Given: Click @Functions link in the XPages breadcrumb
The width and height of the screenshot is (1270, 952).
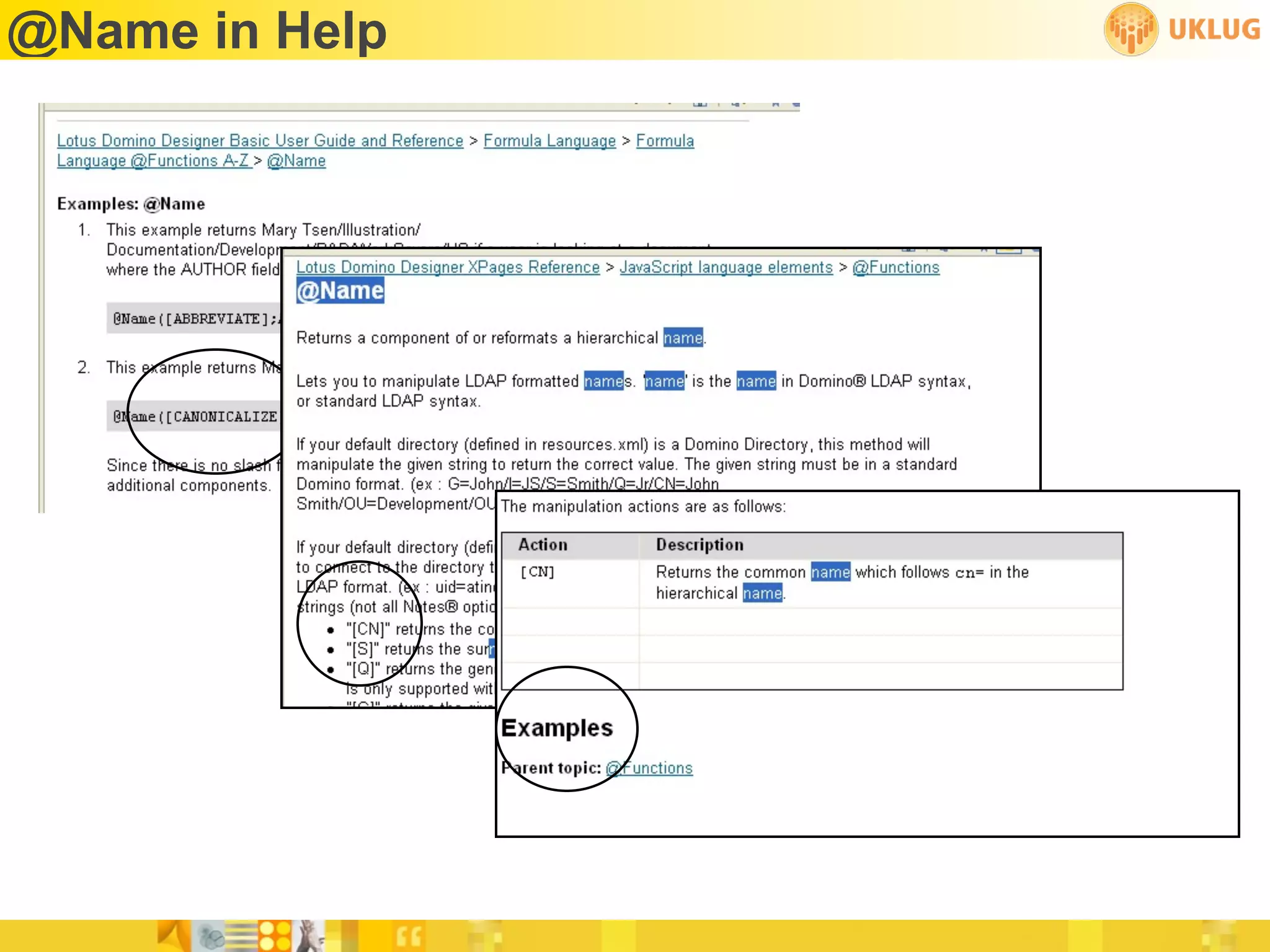Looking at the screenshot, I should pyautogui.click(x=895, y=268).
